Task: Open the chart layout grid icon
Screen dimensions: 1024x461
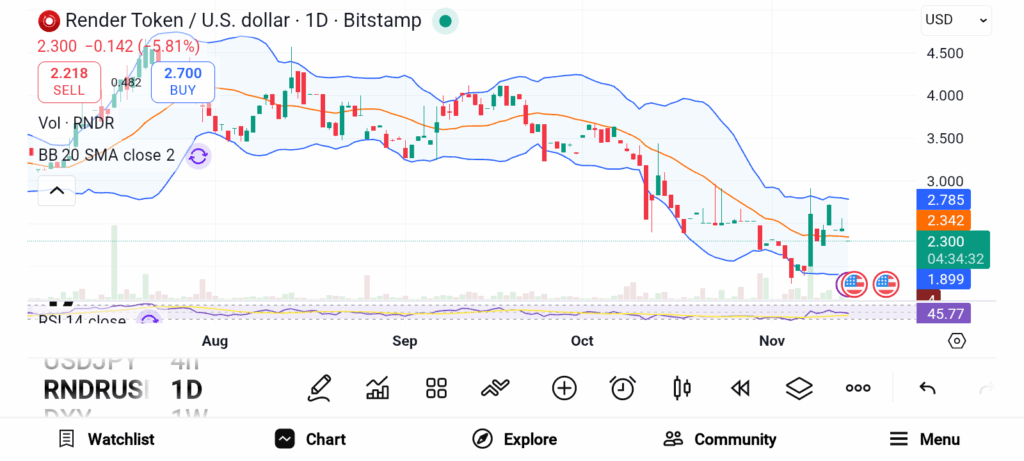Action: (x=436, y=388)
